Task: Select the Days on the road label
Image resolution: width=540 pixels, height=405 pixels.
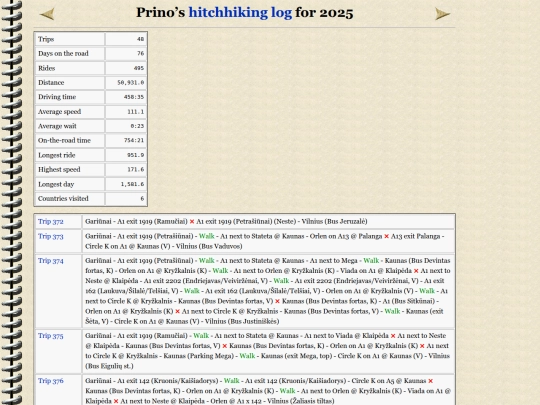Action: [63, 53]
